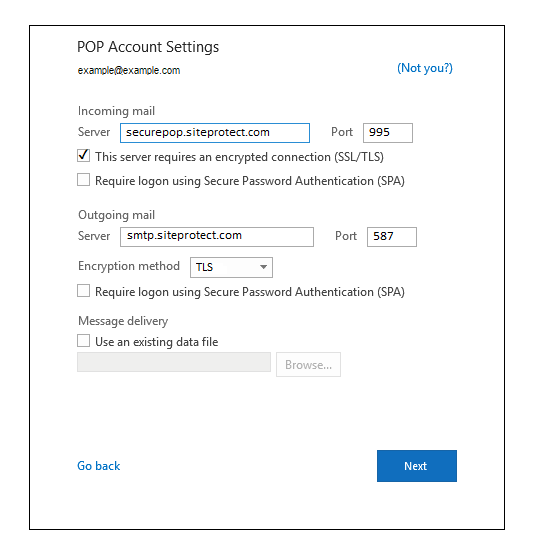Image resolution: width=535 pixels, height=555 pixels.
Task: Click the Message delivery section label
Action: click(123, 321)
